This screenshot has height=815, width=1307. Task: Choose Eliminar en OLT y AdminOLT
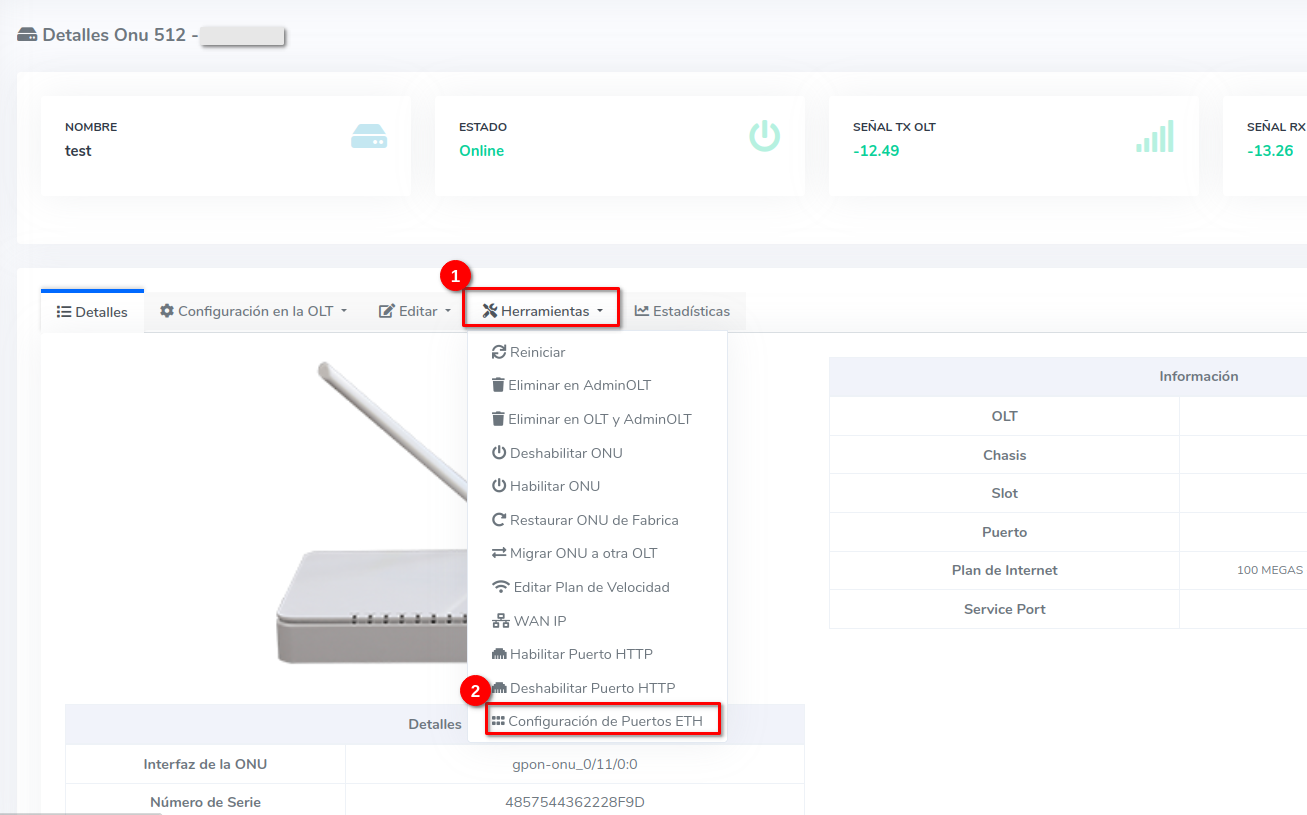pyautogui.click(x=599, y=419)
